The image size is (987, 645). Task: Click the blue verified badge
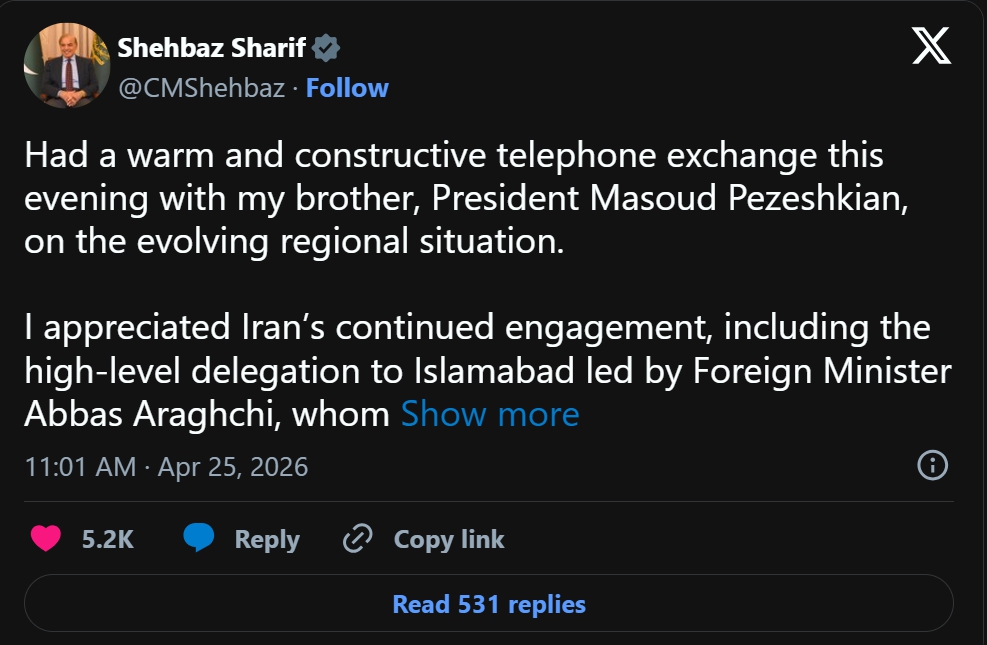[x=327, y=48]
